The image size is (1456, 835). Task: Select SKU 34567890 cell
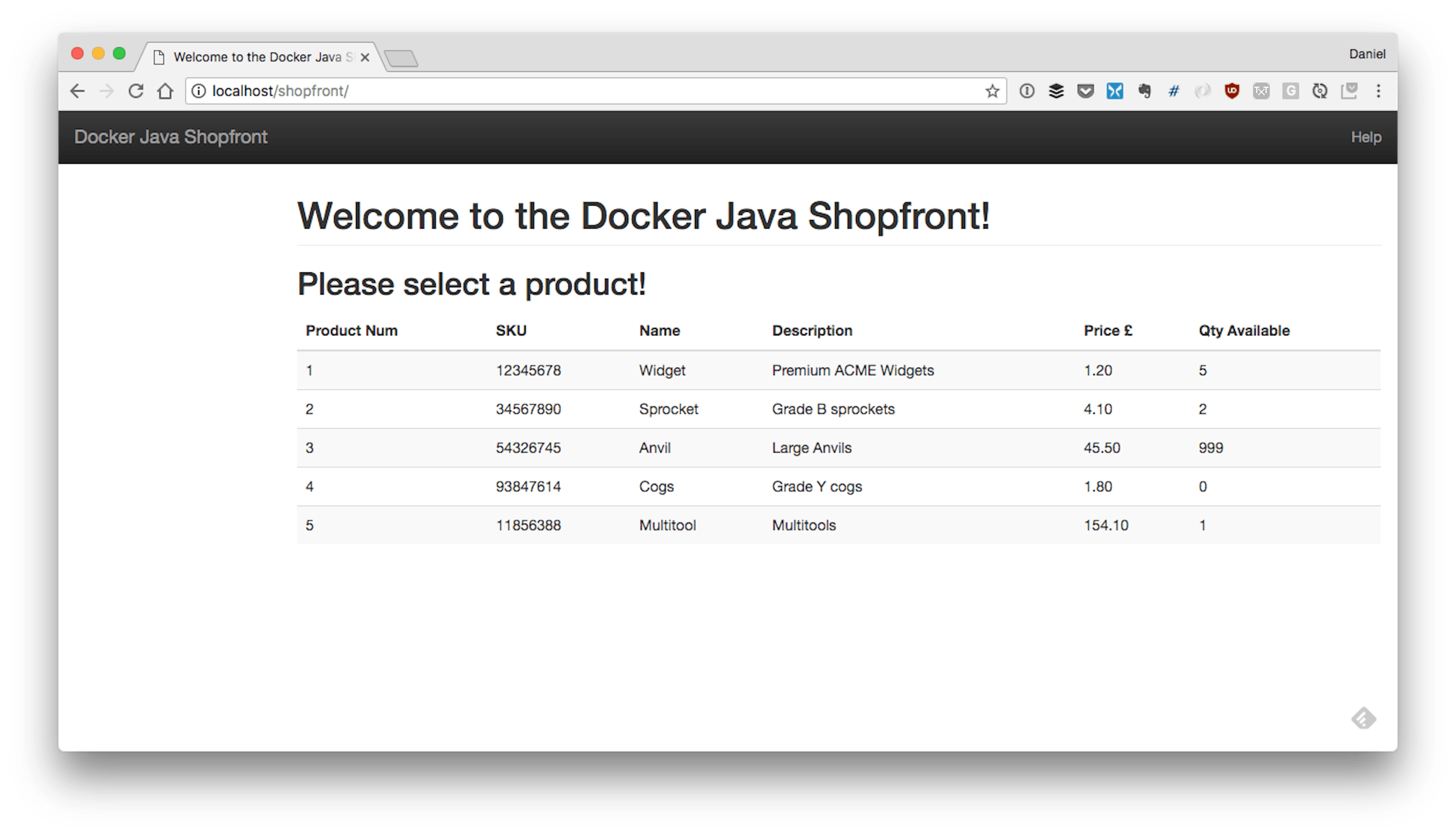tap(528, 409)
